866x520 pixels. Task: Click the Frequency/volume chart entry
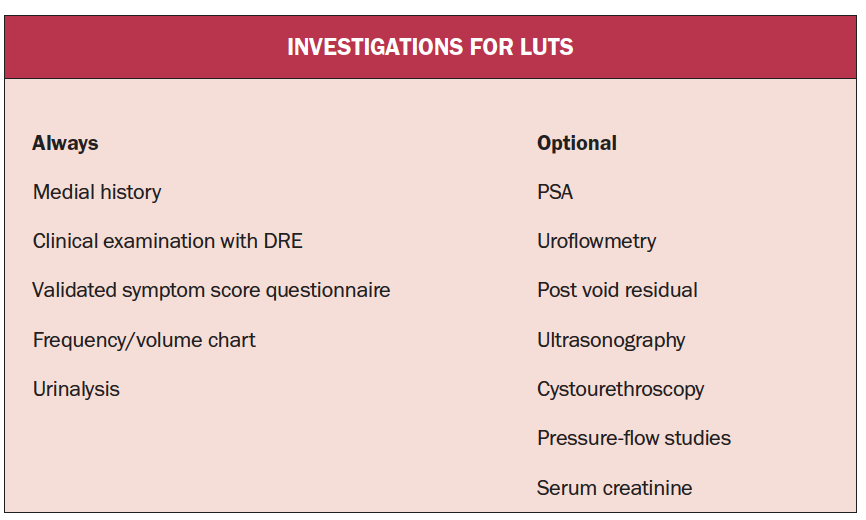tap(144, 340)
